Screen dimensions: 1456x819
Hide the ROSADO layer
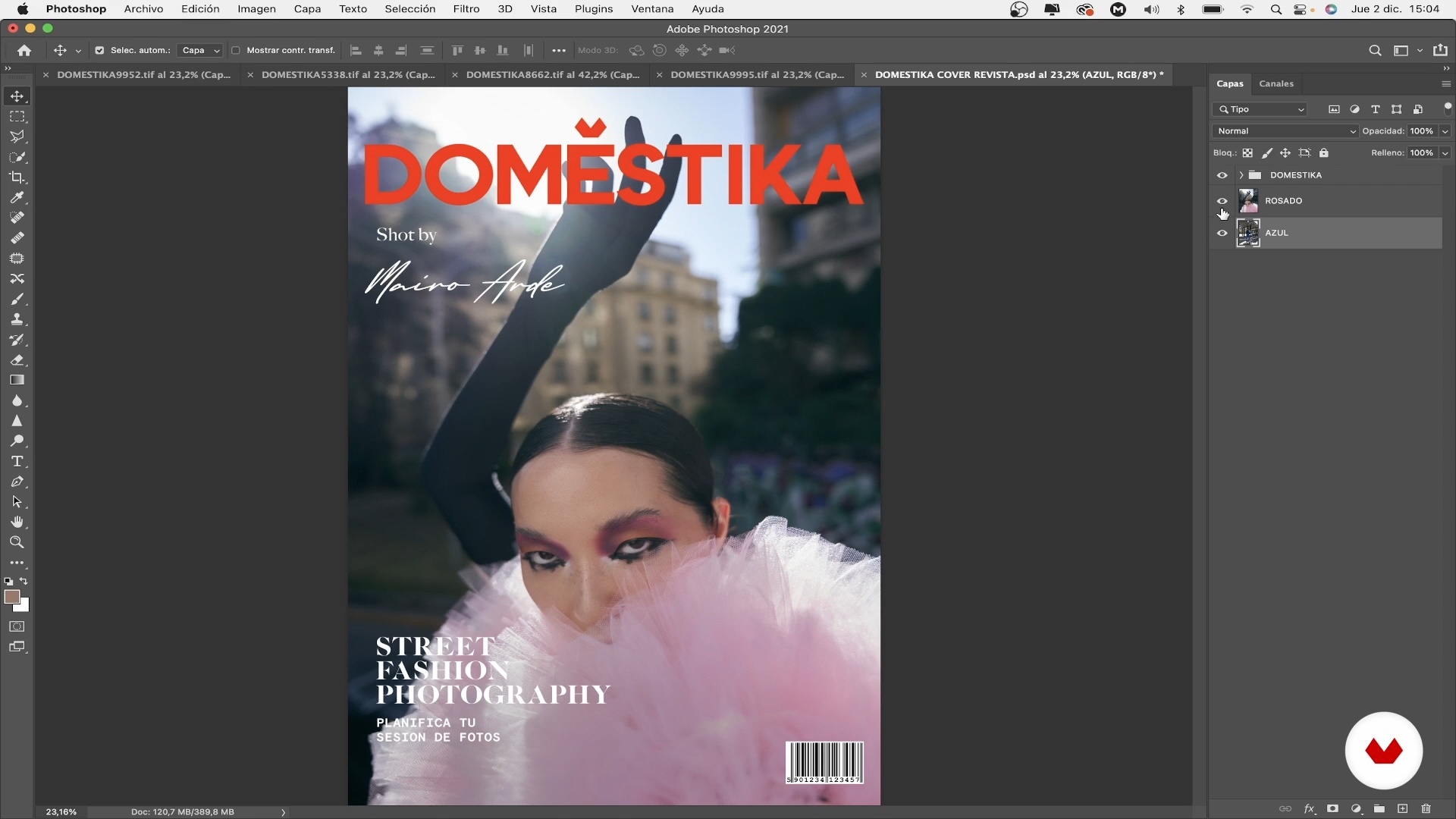click(x=1222, y=201)
